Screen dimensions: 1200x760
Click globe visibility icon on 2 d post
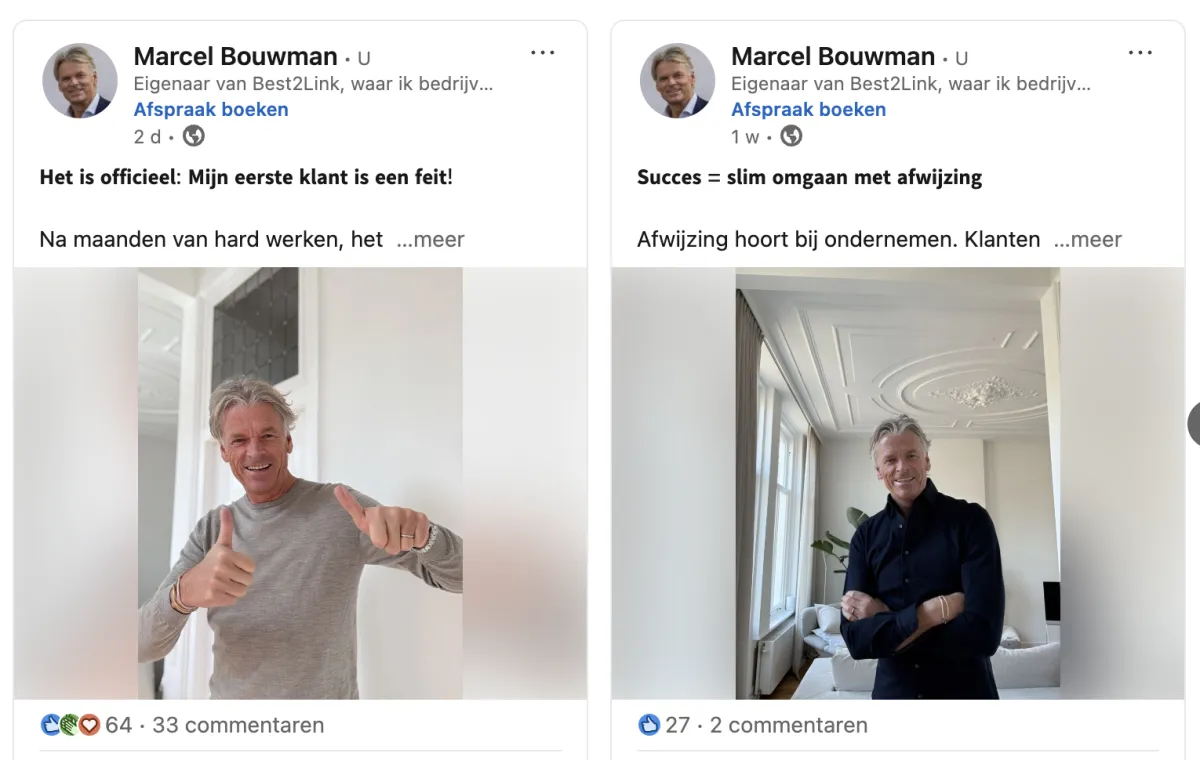(x=193, y=136)
